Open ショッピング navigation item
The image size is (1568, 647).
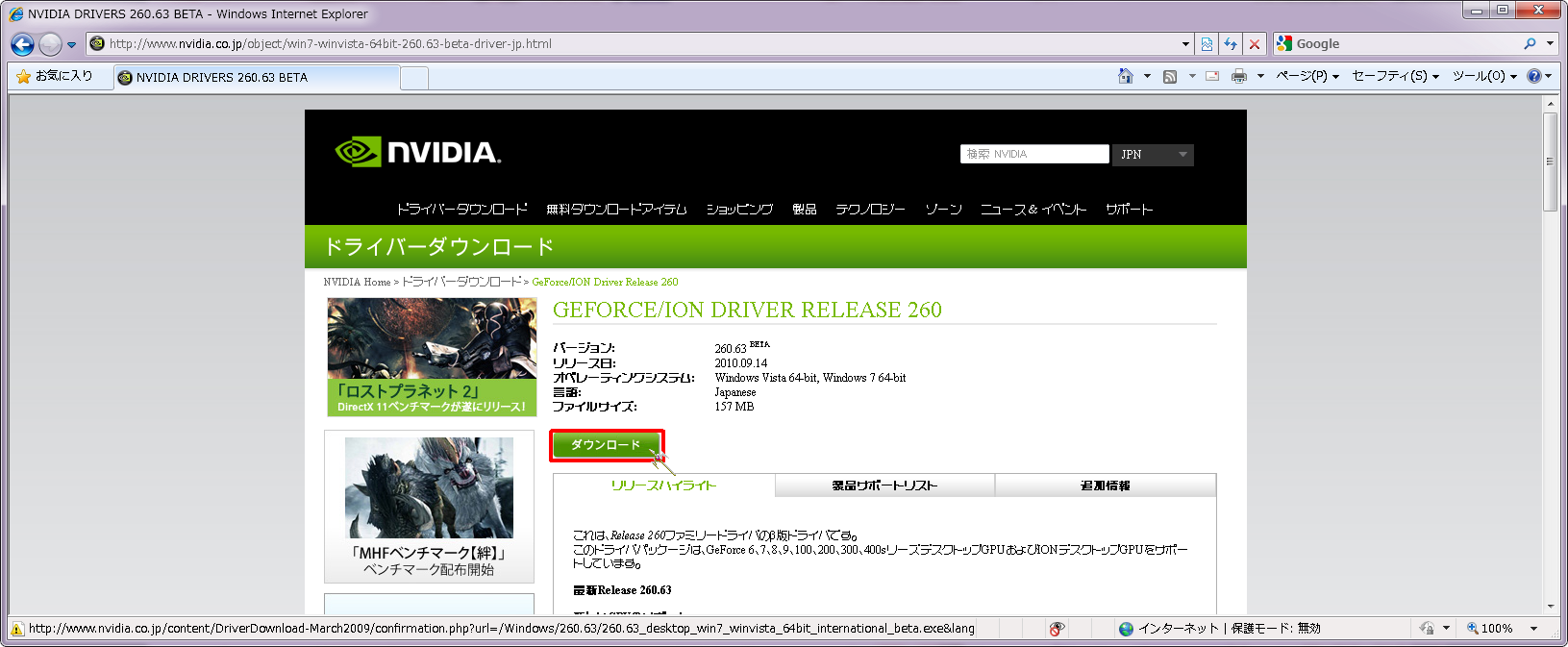point(739,209)
